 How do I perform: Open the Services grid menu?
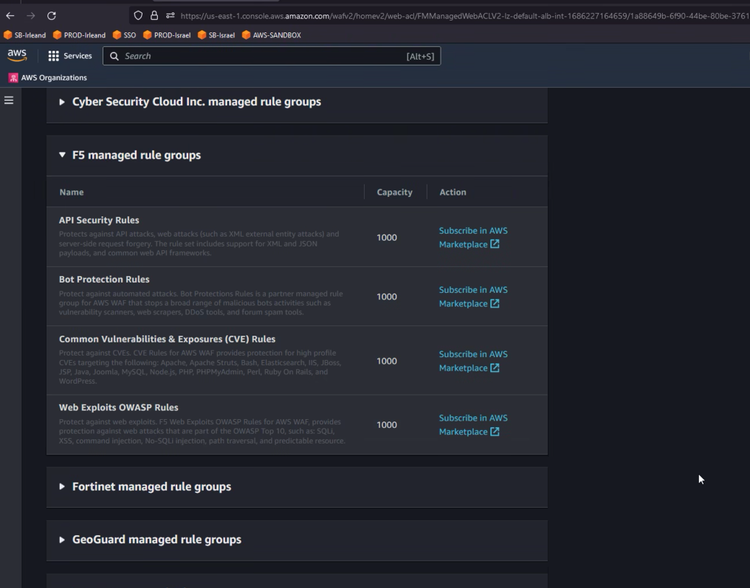pyautogui.click(x=71, y=56)
